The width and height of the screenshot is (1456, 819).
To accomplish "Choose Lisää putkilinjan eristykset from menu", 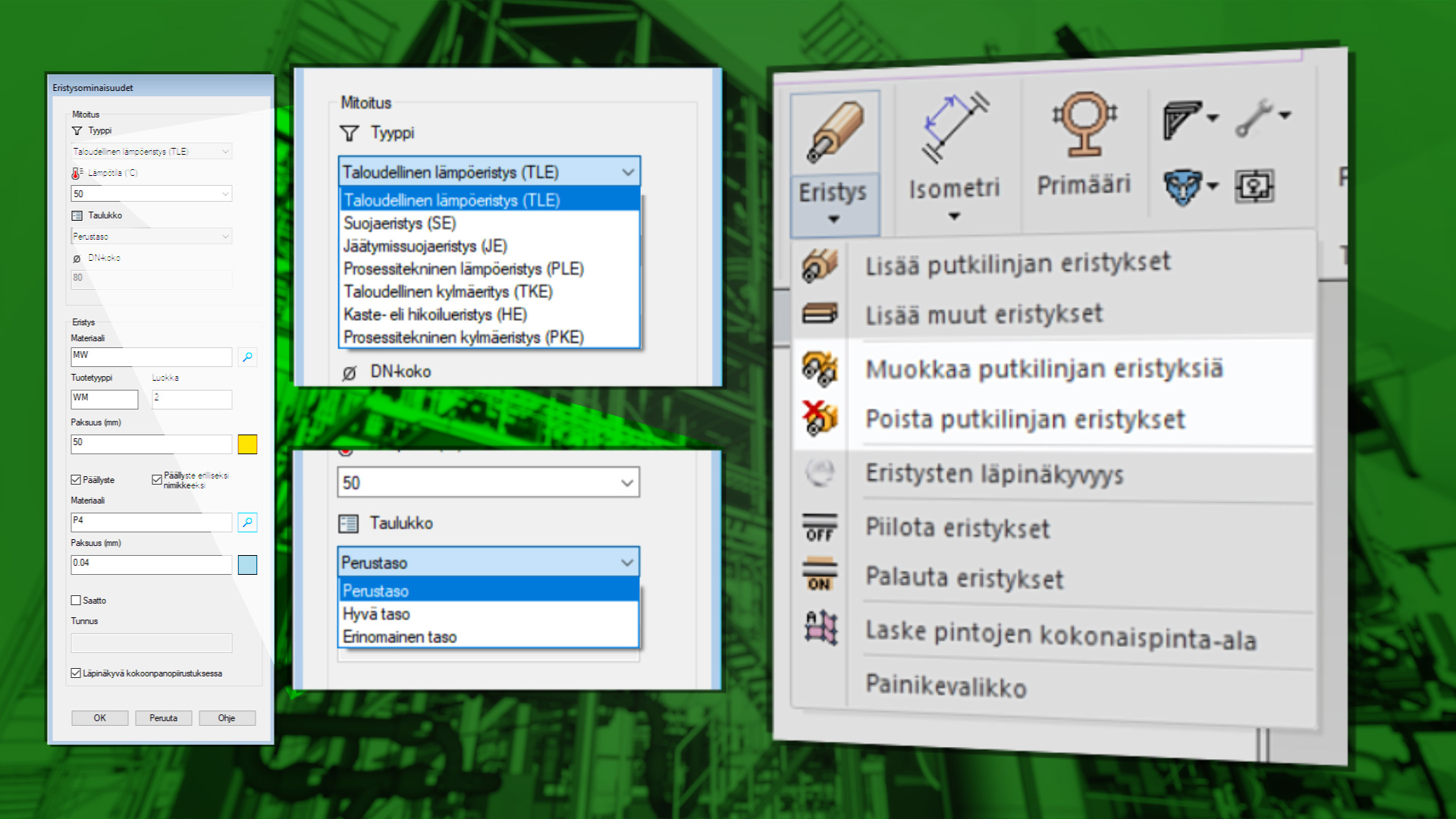I will click(1018, 264).
